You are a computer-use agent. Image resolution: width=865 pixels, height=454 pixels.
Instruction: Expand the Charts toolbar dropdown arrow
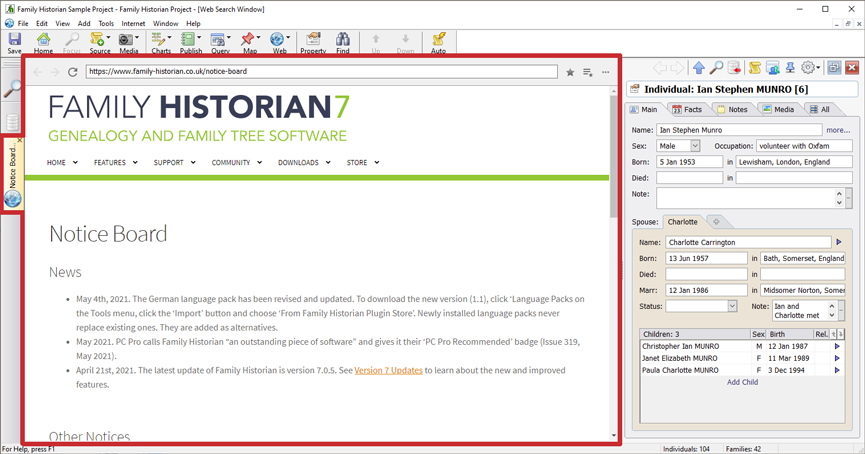tap(169, 38)
